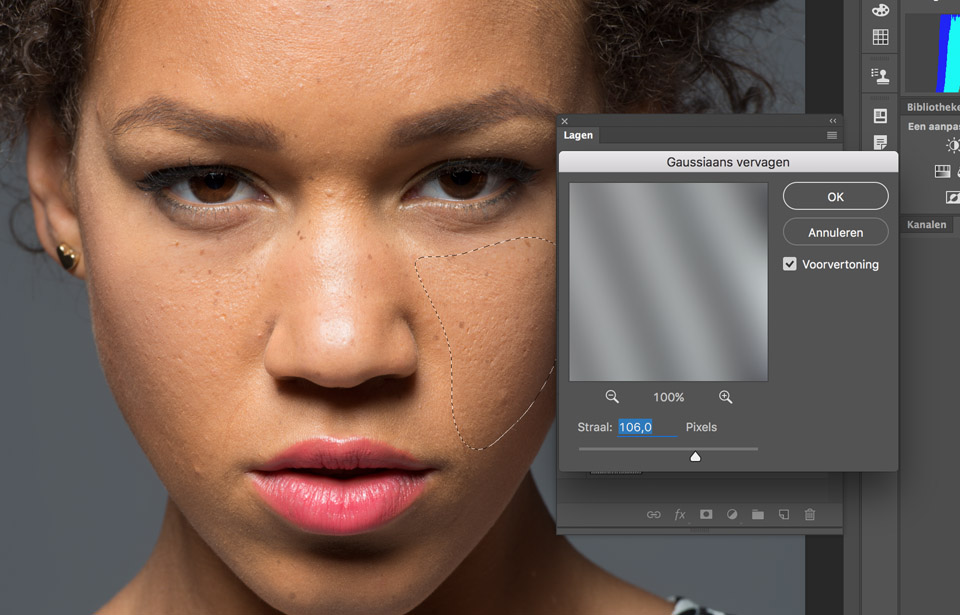This screenshot has height=615, width=960.
Task: Switch to the Bibliotheken tab
Action: pos(932,107)
